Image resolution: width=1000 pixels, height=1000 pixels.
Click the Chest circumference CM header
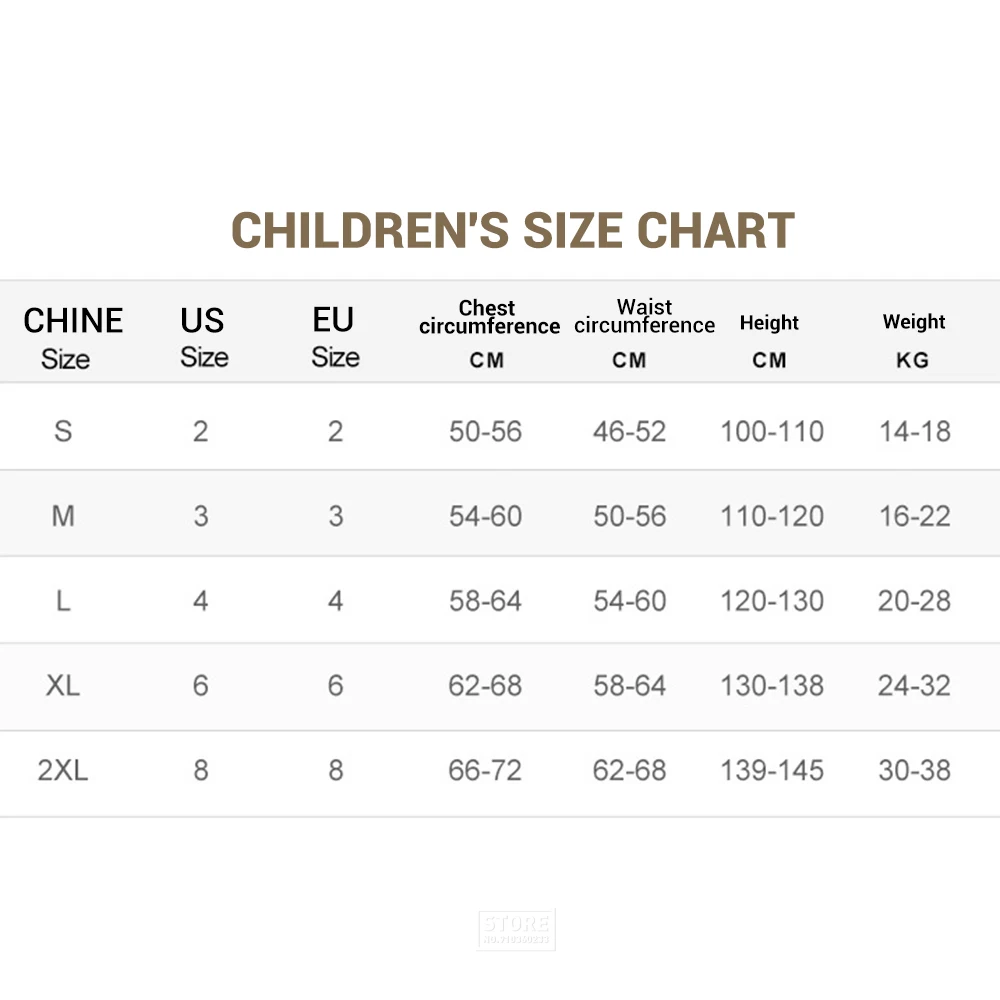[488, 333]
